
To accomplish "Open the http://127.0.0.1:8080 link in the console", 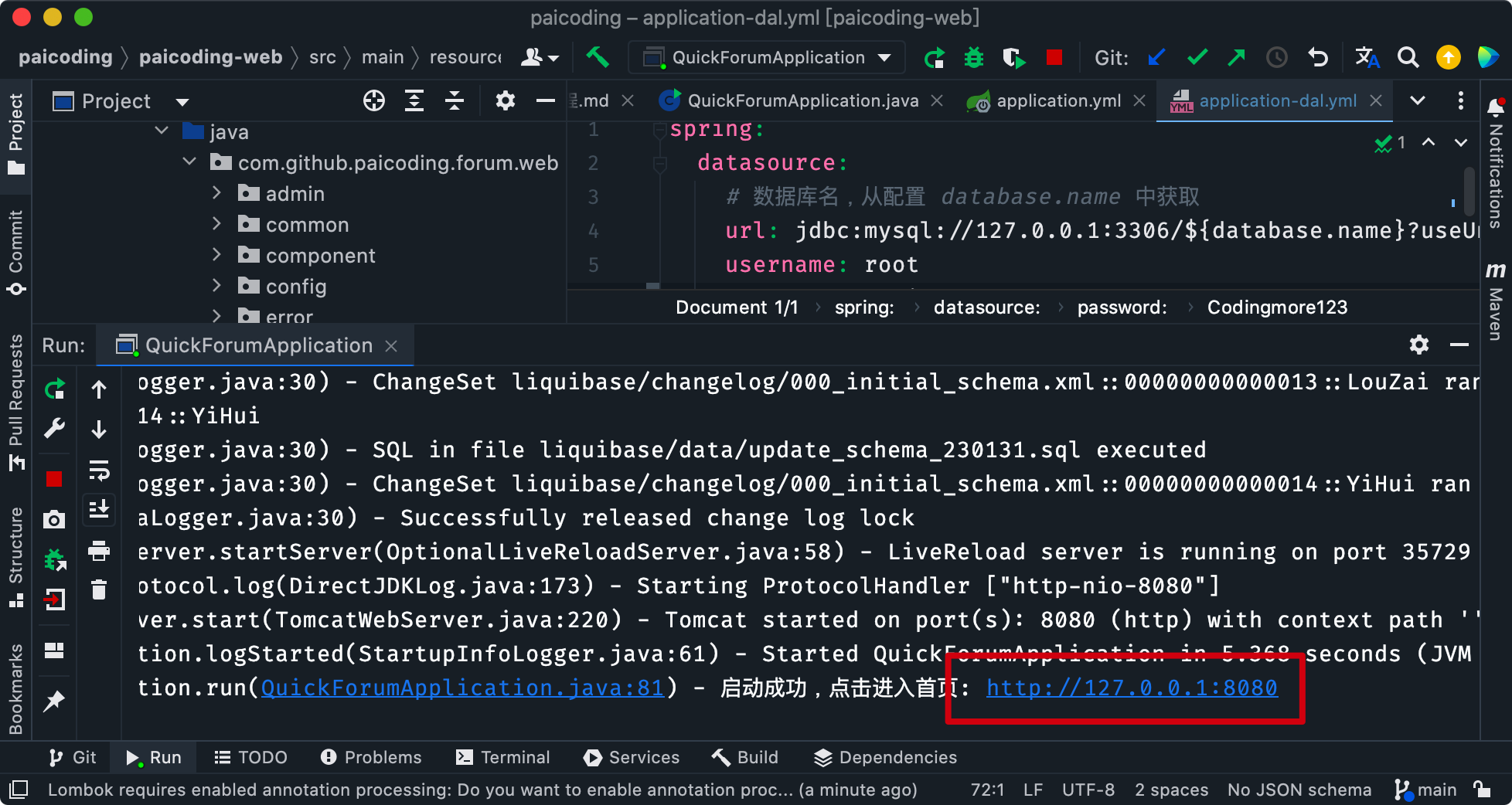I will [1132, 688].
